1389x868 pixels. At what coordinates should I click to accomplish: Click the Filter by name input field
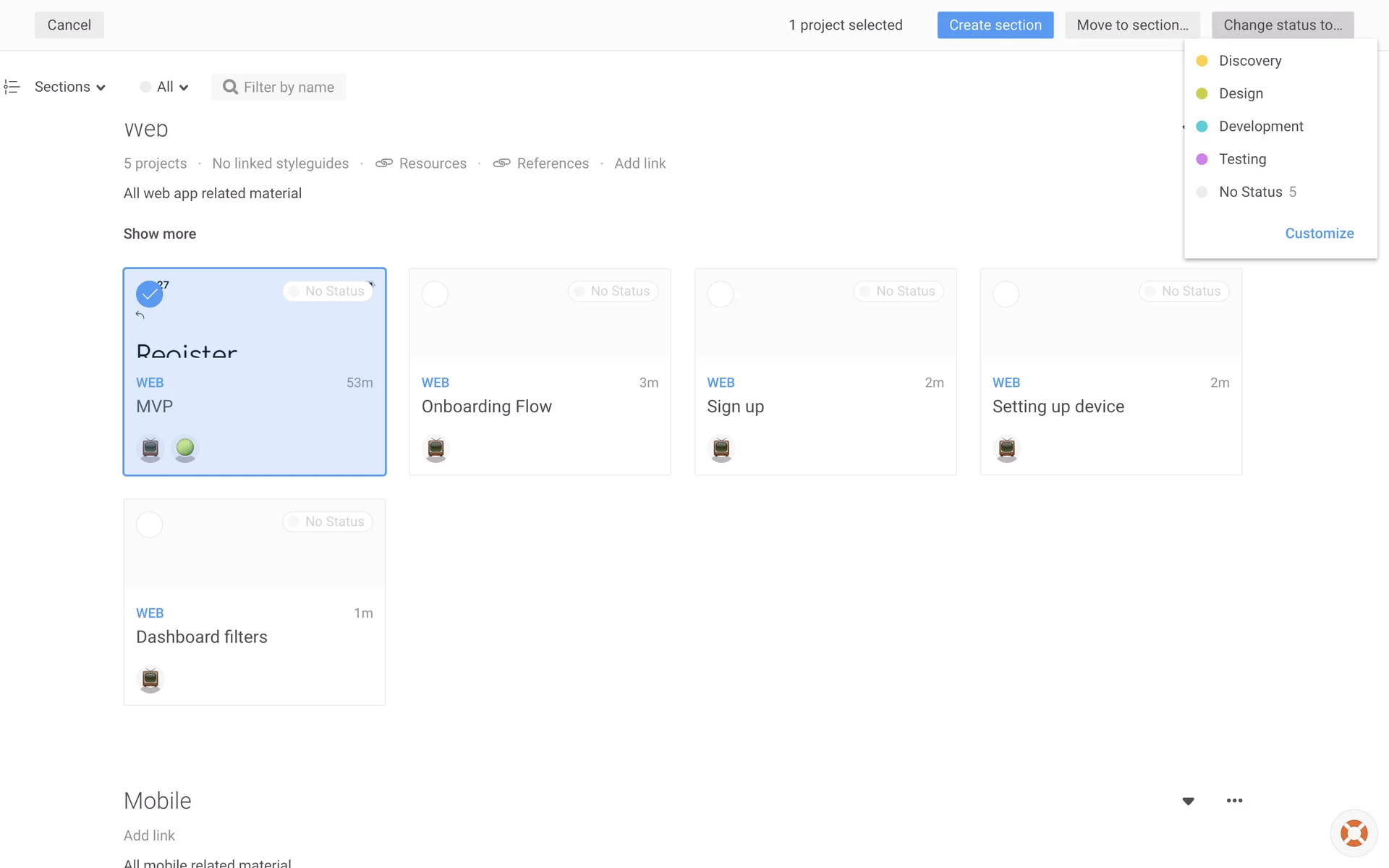289,87
